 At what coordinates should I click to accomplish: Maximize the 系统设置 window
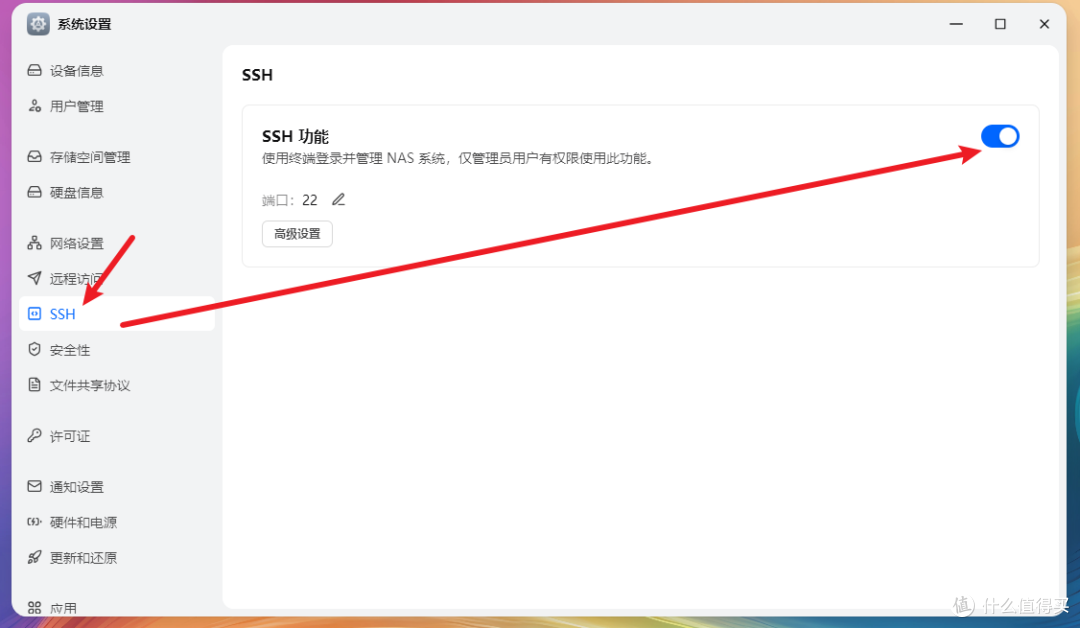pyautogui.click(x=1000, y=24)
